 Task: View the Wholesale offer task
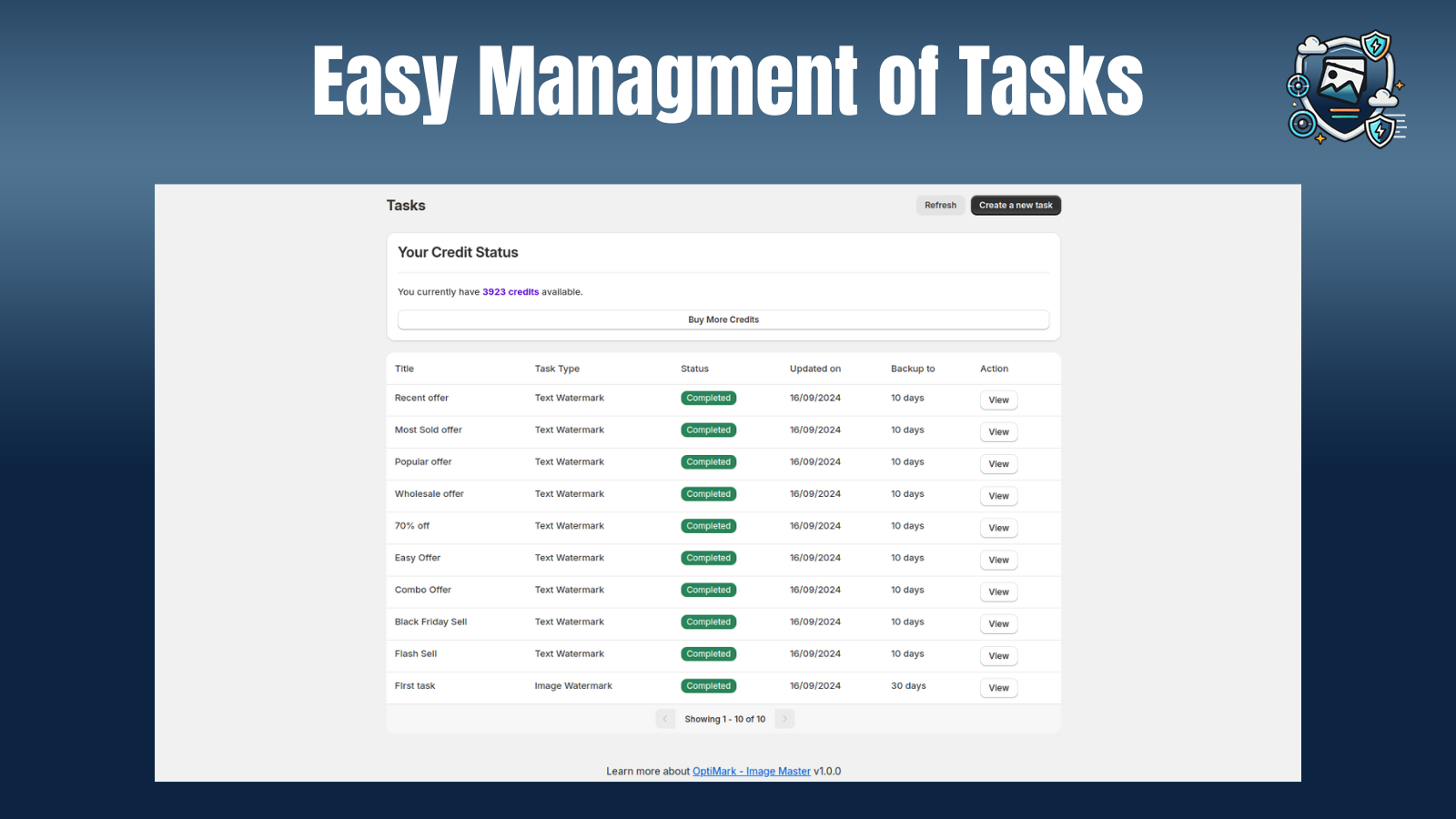click(998, 495)
